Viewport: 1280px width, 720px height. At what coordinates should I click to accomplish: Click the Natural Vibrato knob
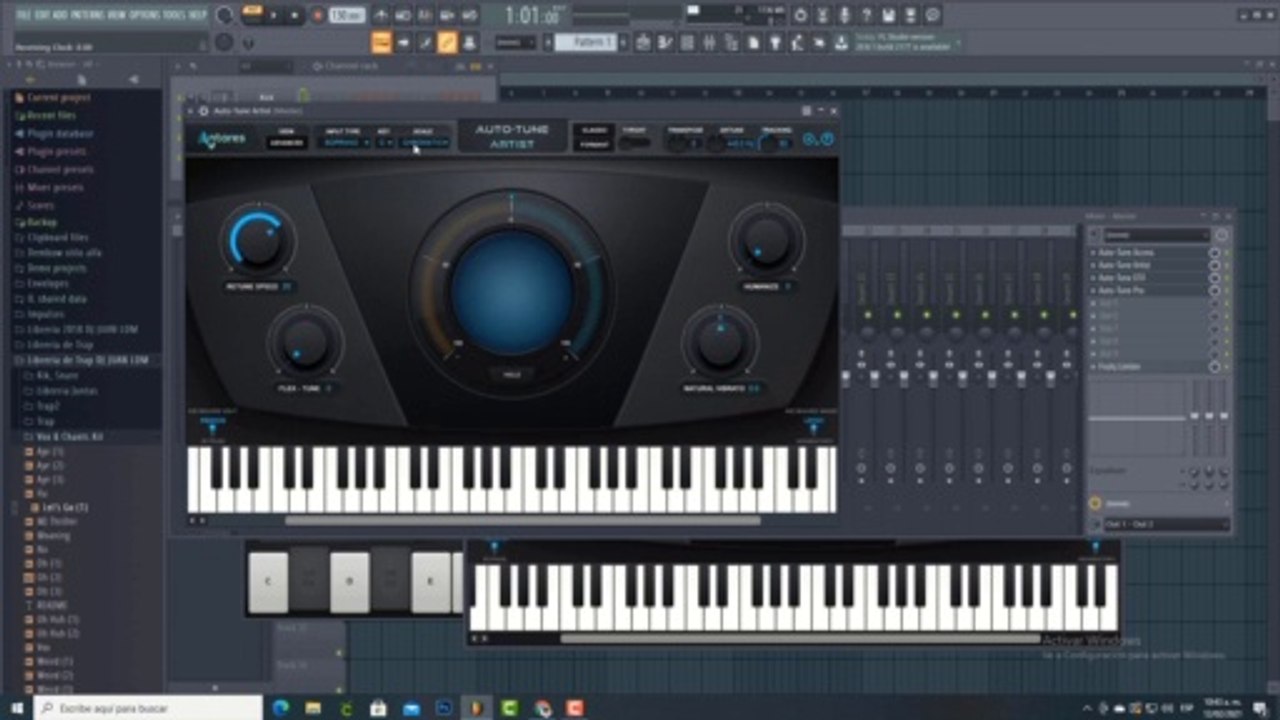click(x=720, y=342)
